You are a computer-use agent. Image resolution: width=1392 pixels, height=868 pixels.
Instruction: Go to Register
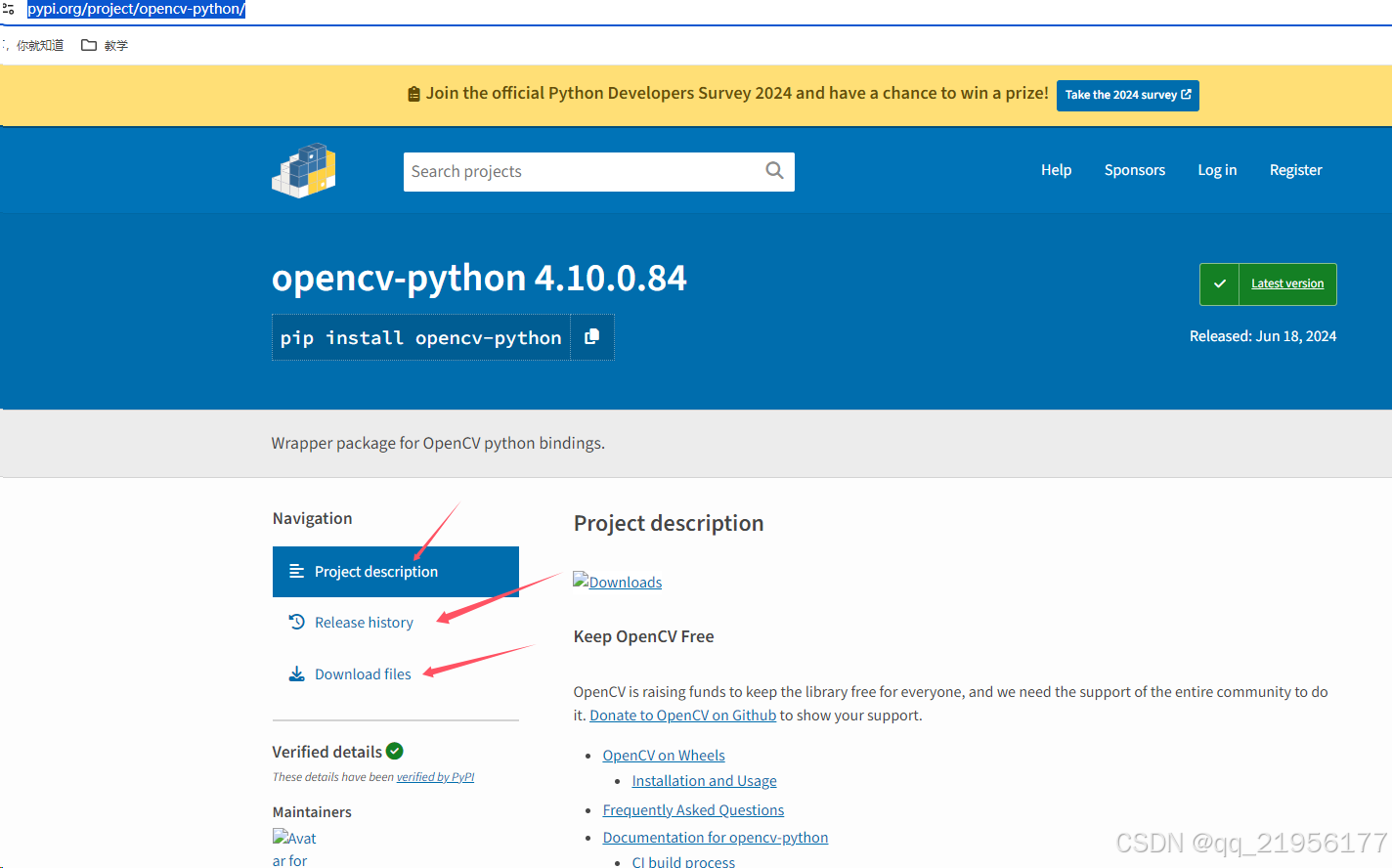click(1296, 170)
